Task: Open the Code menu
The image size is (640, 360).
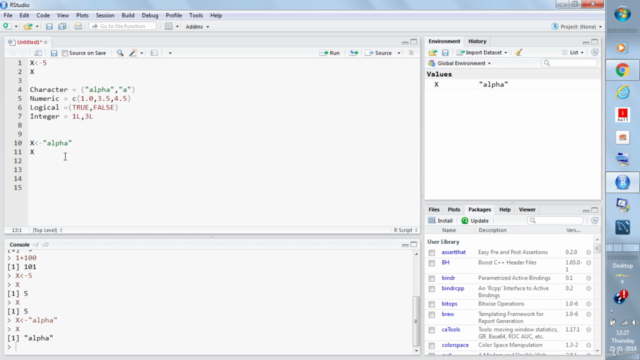Action: (43, 16)
